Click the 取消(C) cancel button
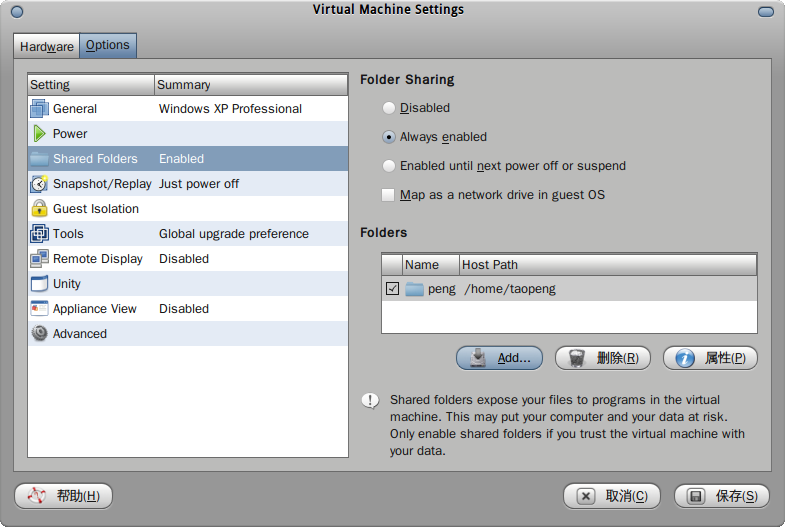785x527 pixels. point(612,496)
